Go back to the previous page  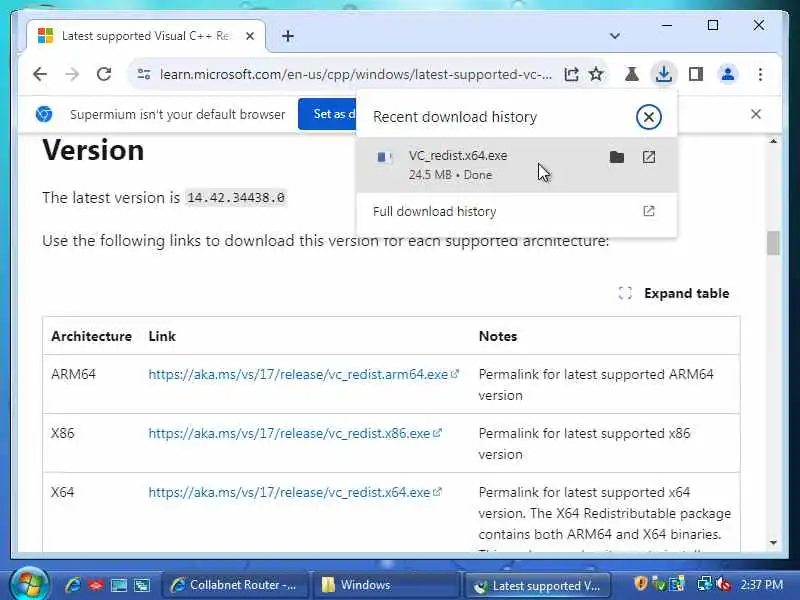40,74
